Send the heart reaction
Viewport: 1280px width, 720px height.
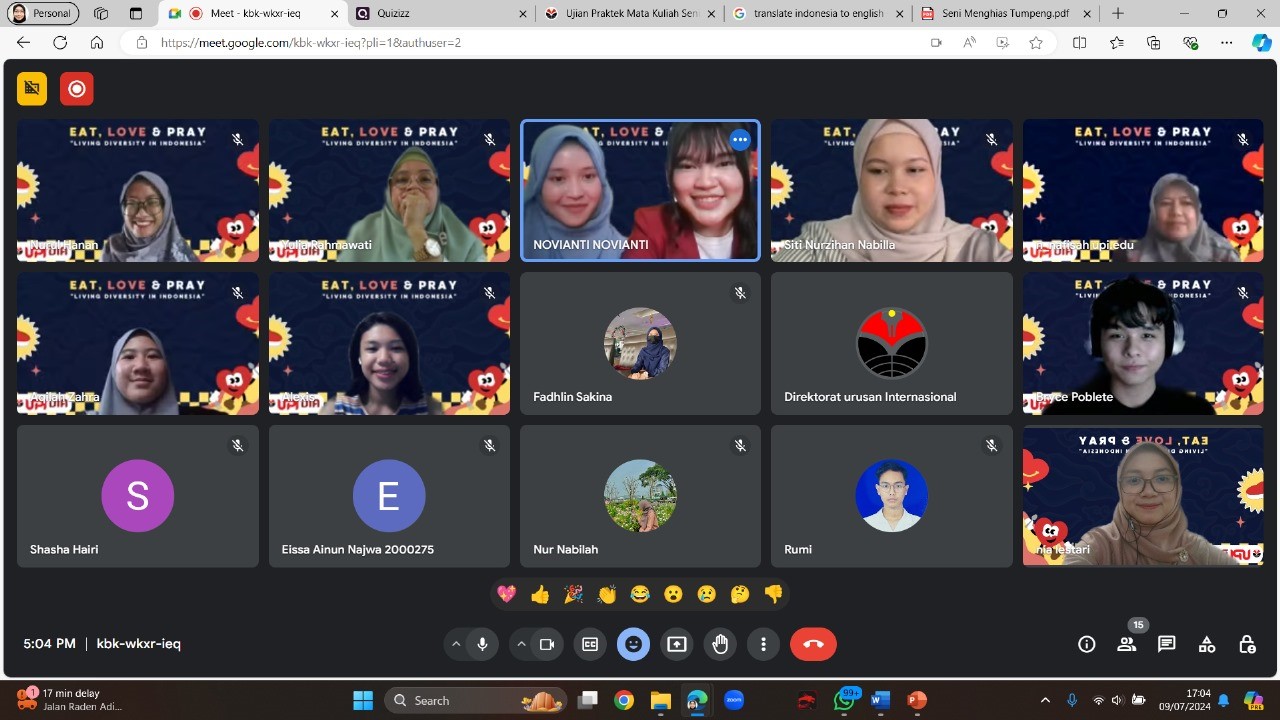pyautogui.click(x=507, y=594)
